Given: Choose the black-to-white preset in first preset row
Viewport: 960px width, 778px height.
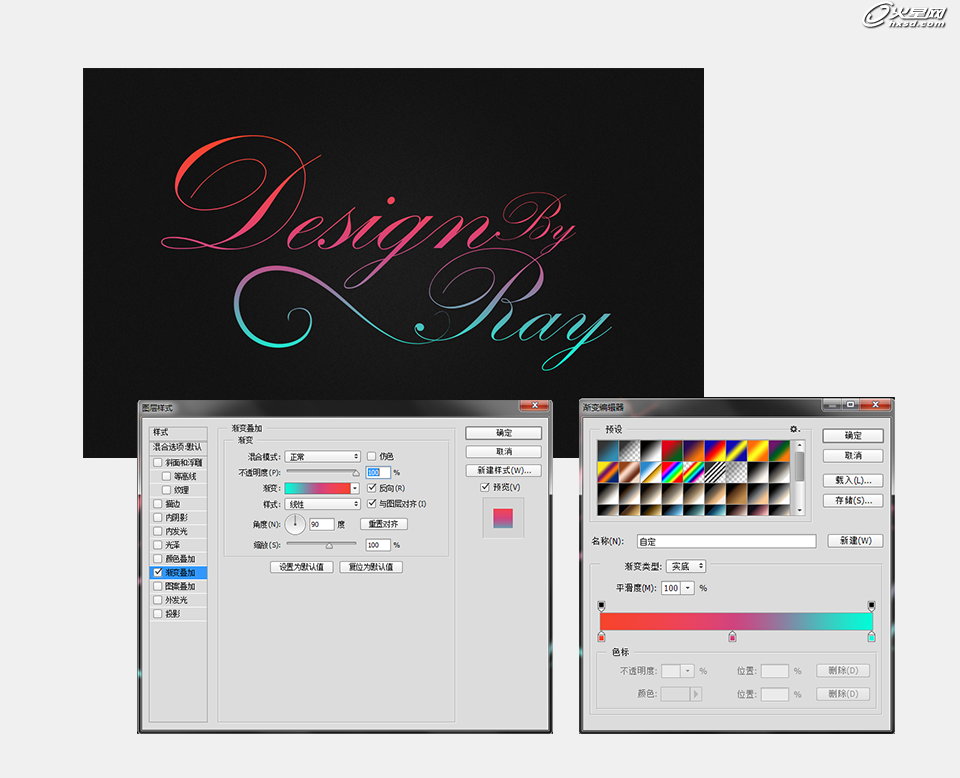Looking at the screenshot, I should [x=651, y=451].
